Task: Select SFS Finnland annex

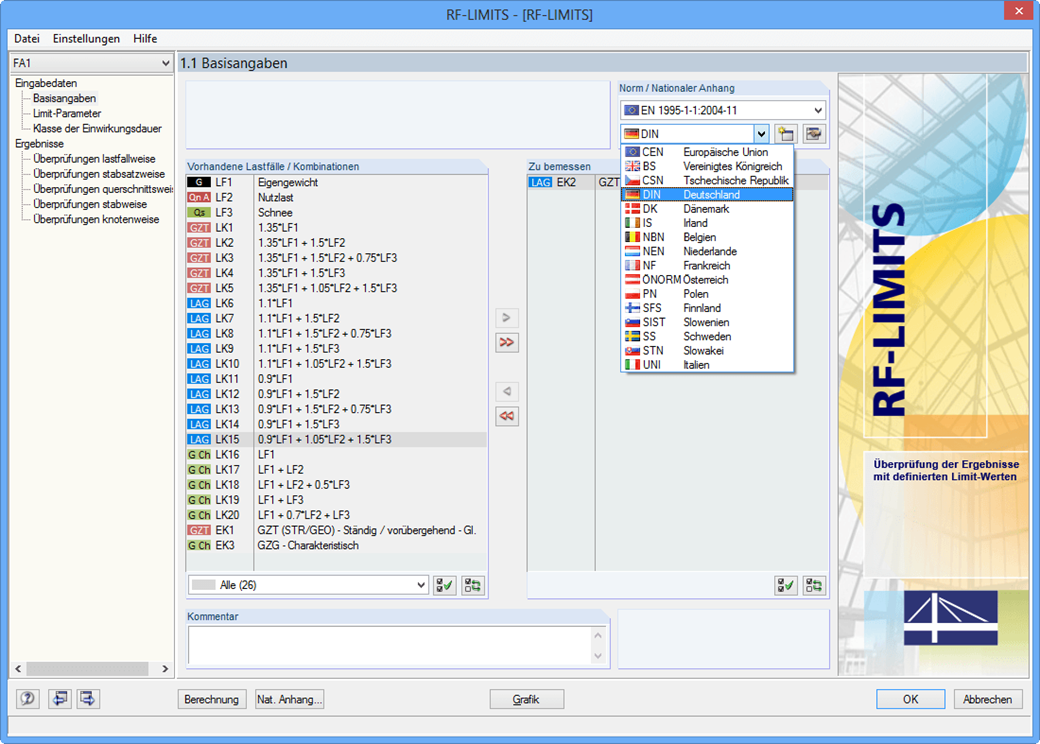Action: click(707, 308)
